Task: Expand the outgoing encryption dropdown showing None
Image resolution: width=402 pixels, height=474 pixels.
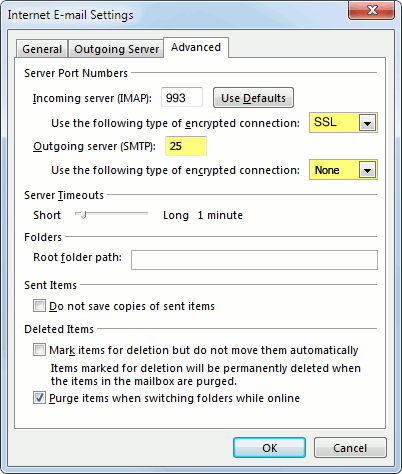Action: click(x=343, y=170)
